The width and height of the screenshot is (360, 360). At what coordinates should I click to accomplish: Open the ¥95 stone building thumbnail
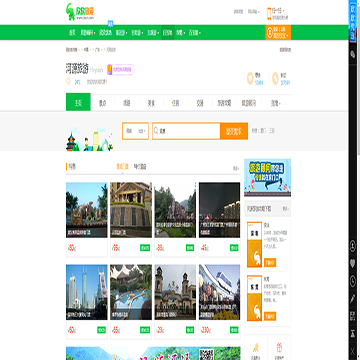[131, 210]
